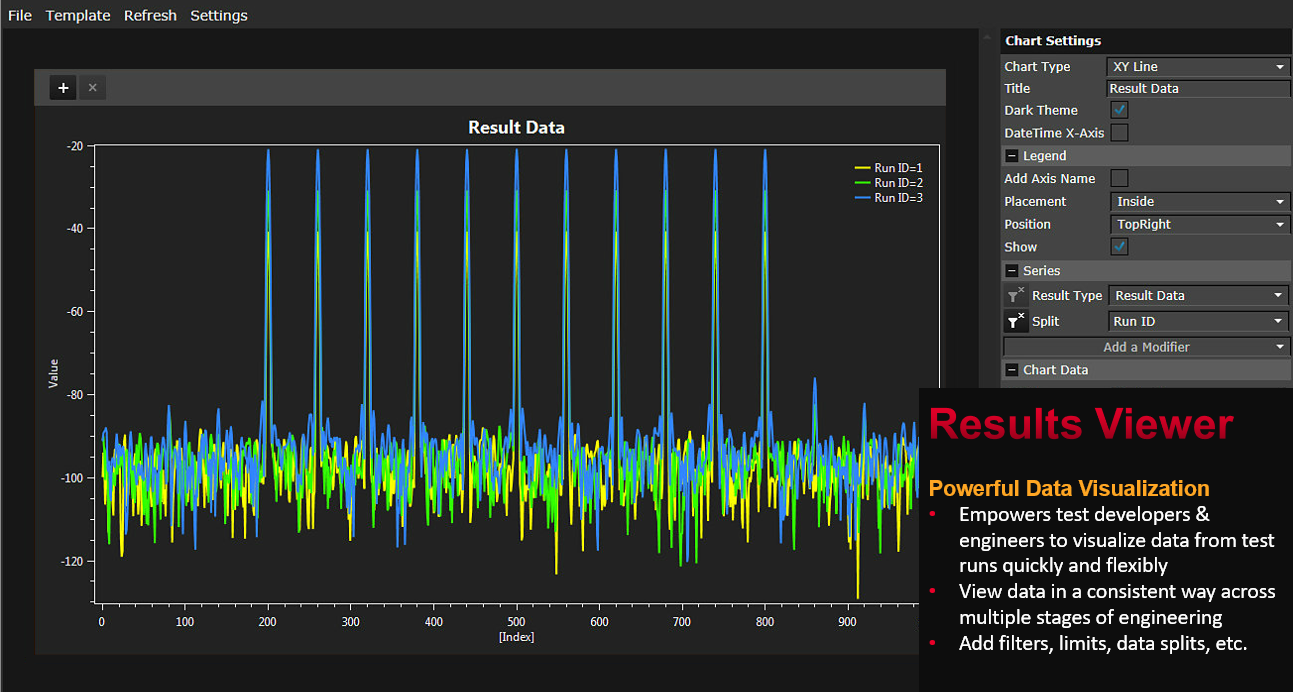Collapse the Legend section

[1012, 156]
